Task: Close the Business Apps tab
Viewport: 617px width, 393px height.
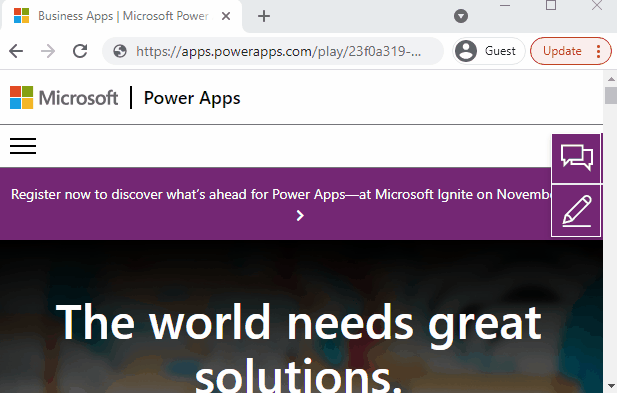Action: point(226,16)
